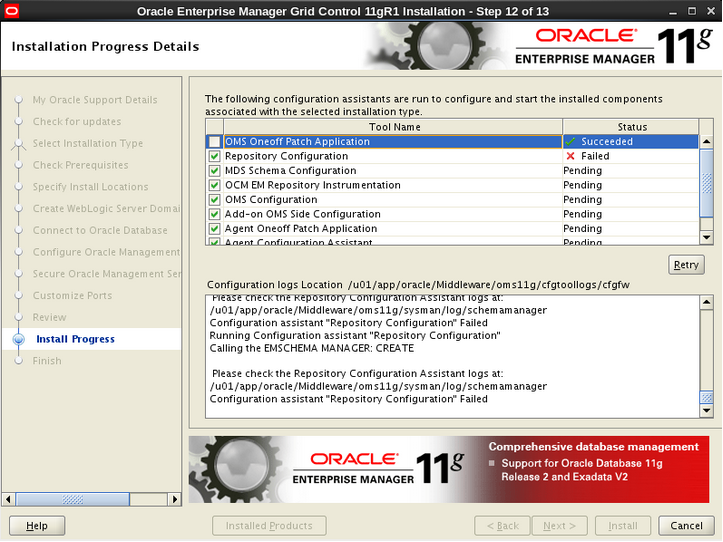The height and width of the screenshot is (542, 723).
Task: Click the sidebar horizontal scroll left arrow
Action: (8, 499)
